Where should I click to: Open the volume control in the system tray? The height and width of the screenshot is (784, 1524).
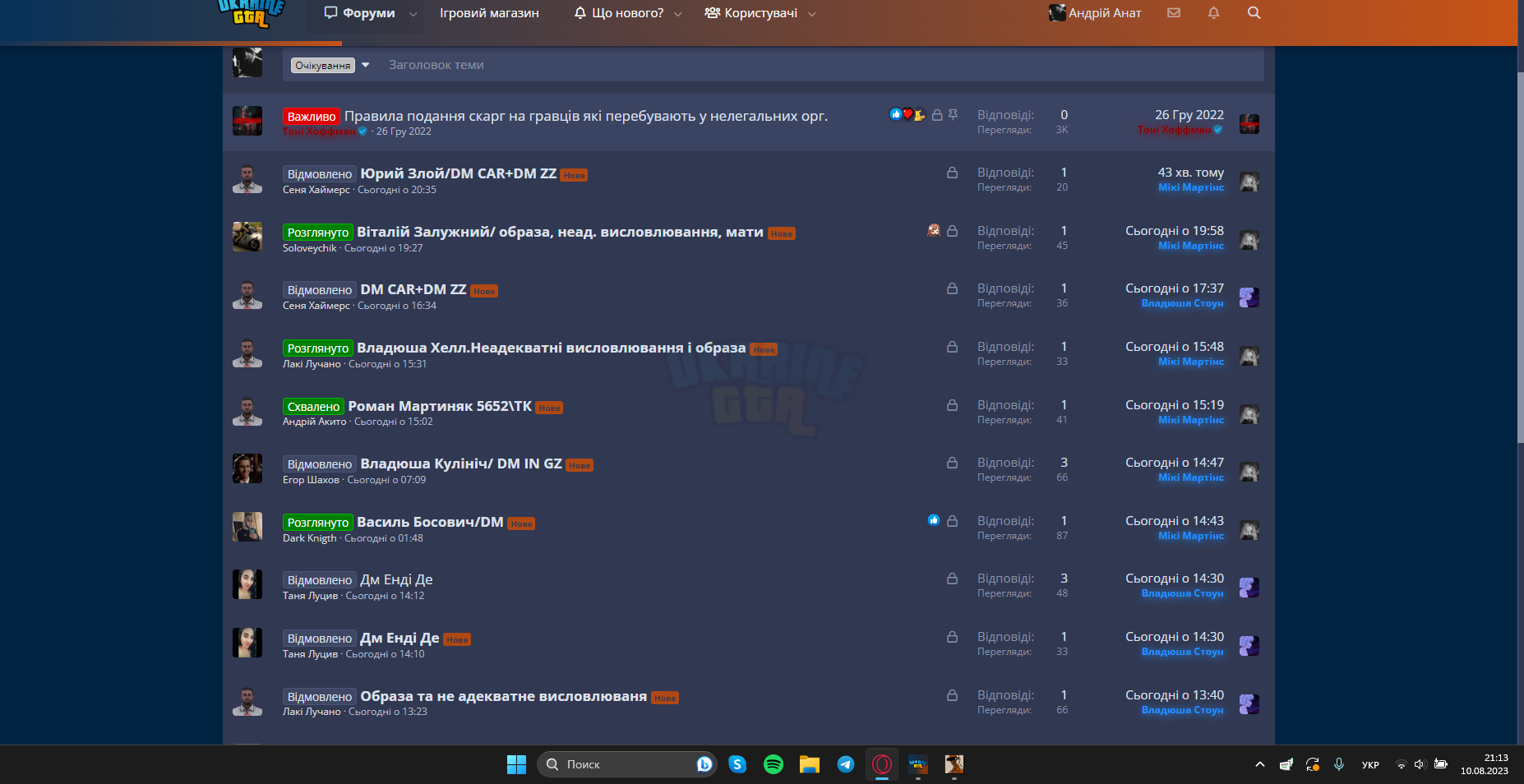click(1420, 764)
